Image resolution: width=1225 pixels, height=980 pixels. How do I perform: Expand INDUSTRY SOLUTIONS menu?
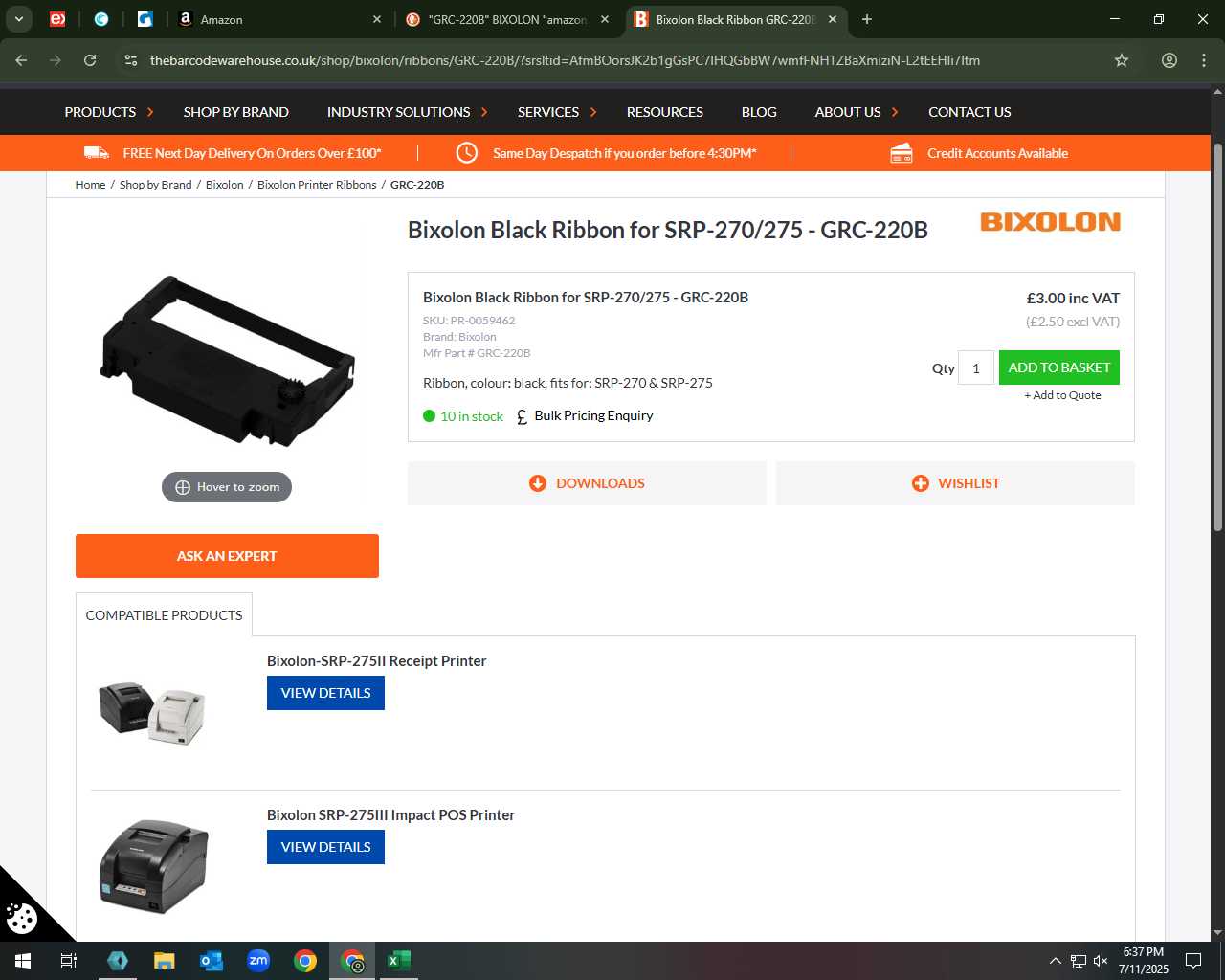(x=407, y=112)
